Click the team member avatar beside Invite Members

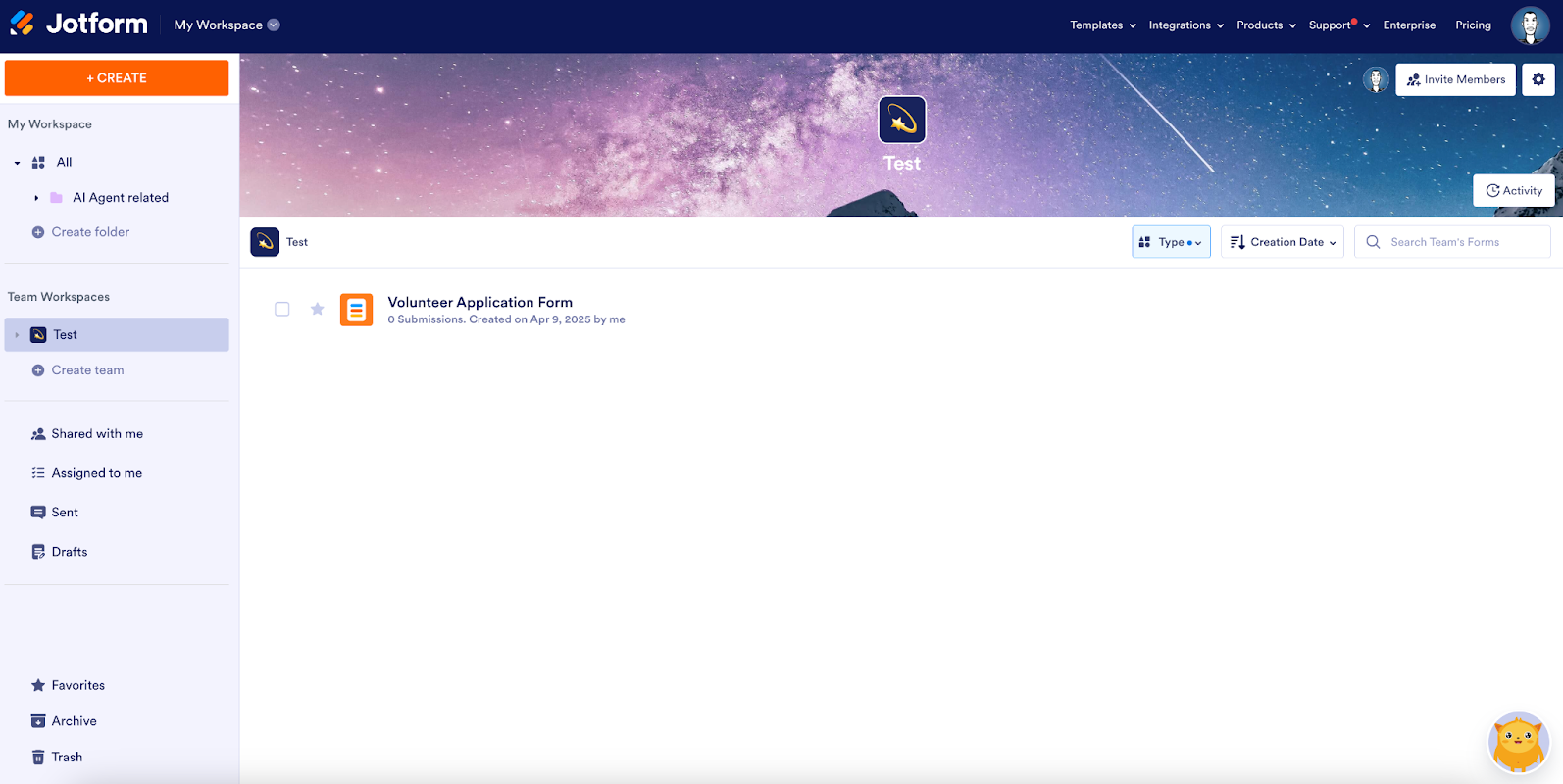coord(1376,80)
